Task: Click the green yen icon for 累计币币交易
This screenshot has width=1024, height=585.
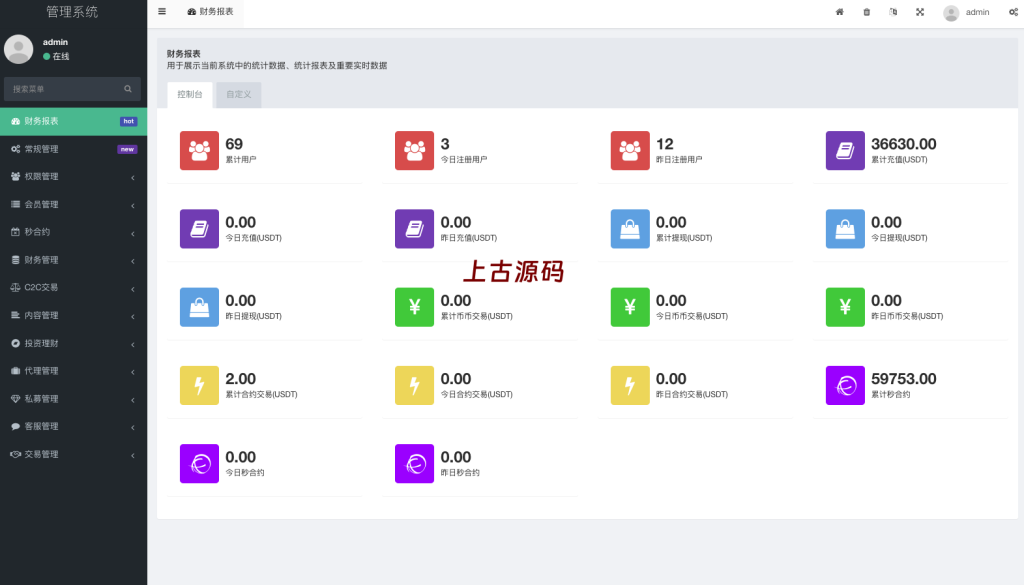Action: [414, 307]
